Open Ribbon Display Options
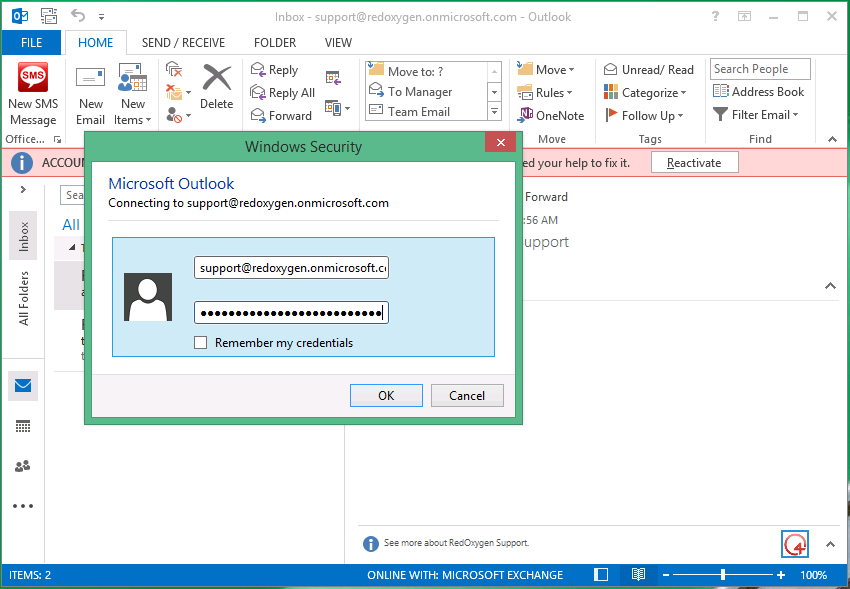The image size is (850, 589). 745,17
